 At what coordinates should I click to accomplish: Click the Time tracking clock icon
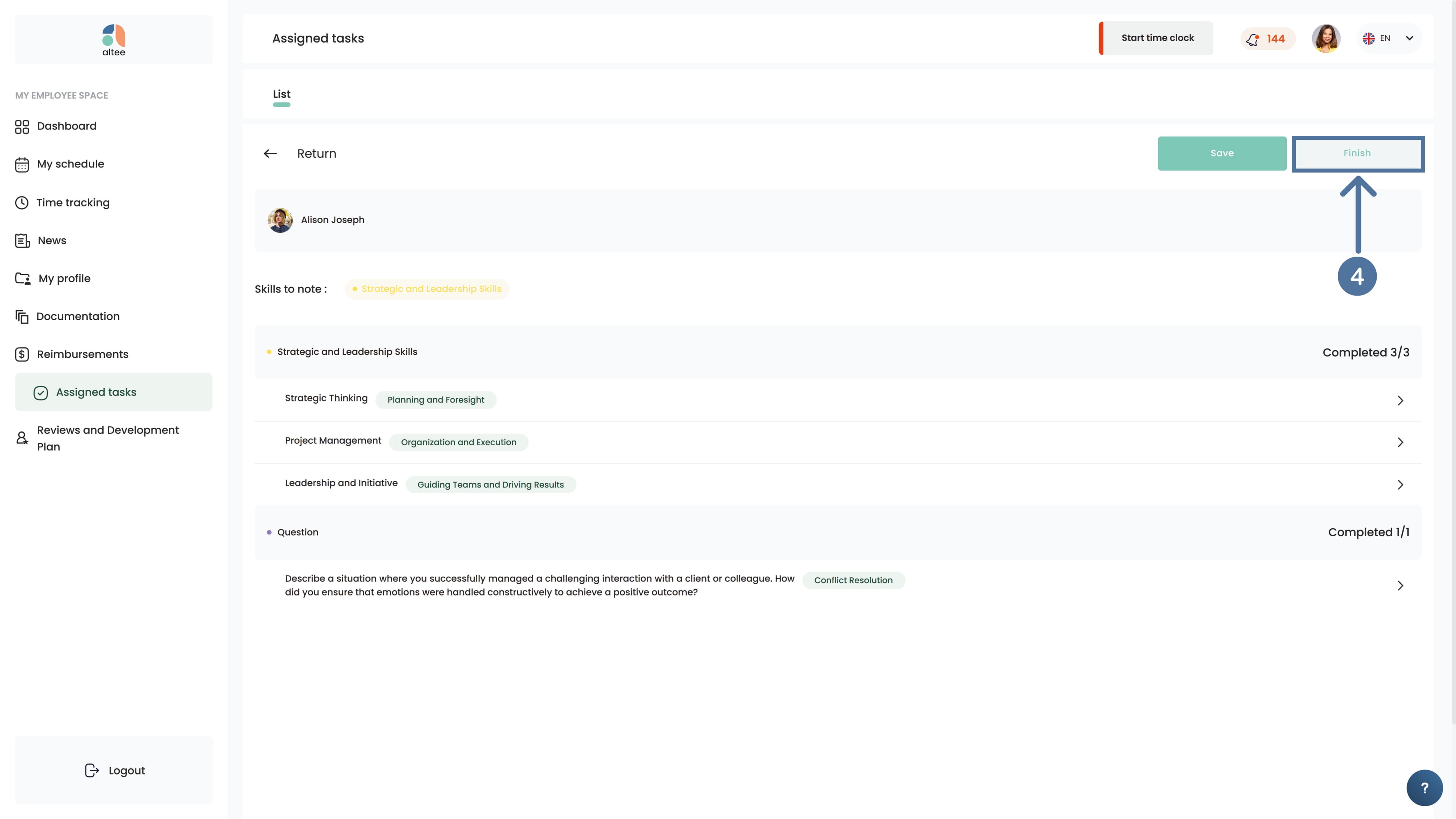coord(22,202)
